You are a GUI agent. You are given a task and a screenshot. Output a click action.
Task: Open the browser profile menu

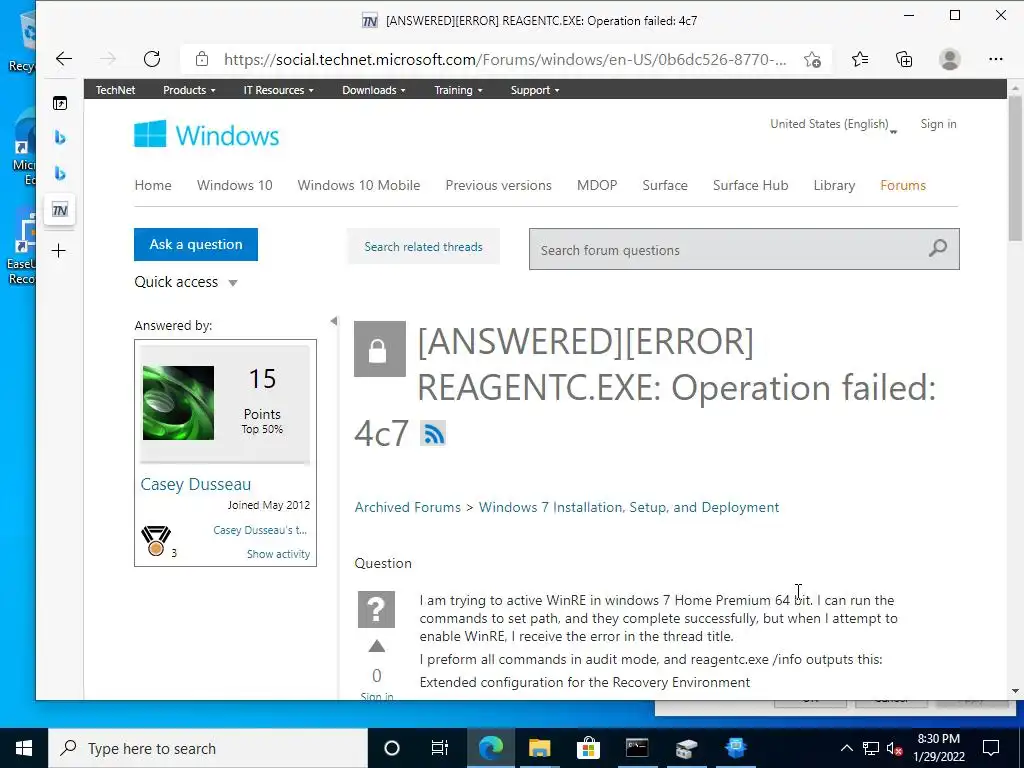tap(950, 59)
